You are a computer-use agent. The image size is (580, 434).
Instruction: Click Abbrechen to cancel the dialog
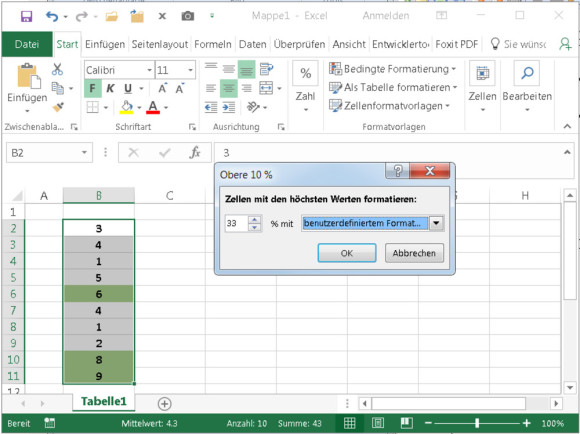pyautogui.click(x=414, y=253)
